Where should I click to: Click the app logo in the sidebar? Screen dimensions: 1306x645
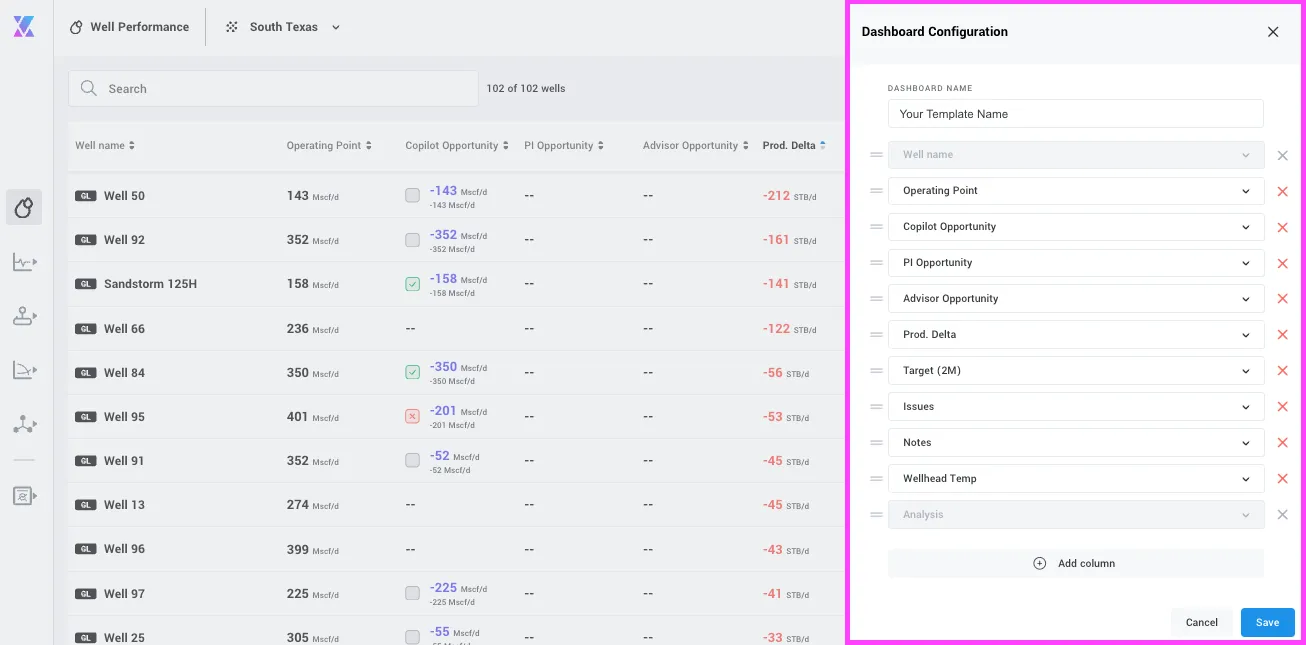[x=24, y=27]
